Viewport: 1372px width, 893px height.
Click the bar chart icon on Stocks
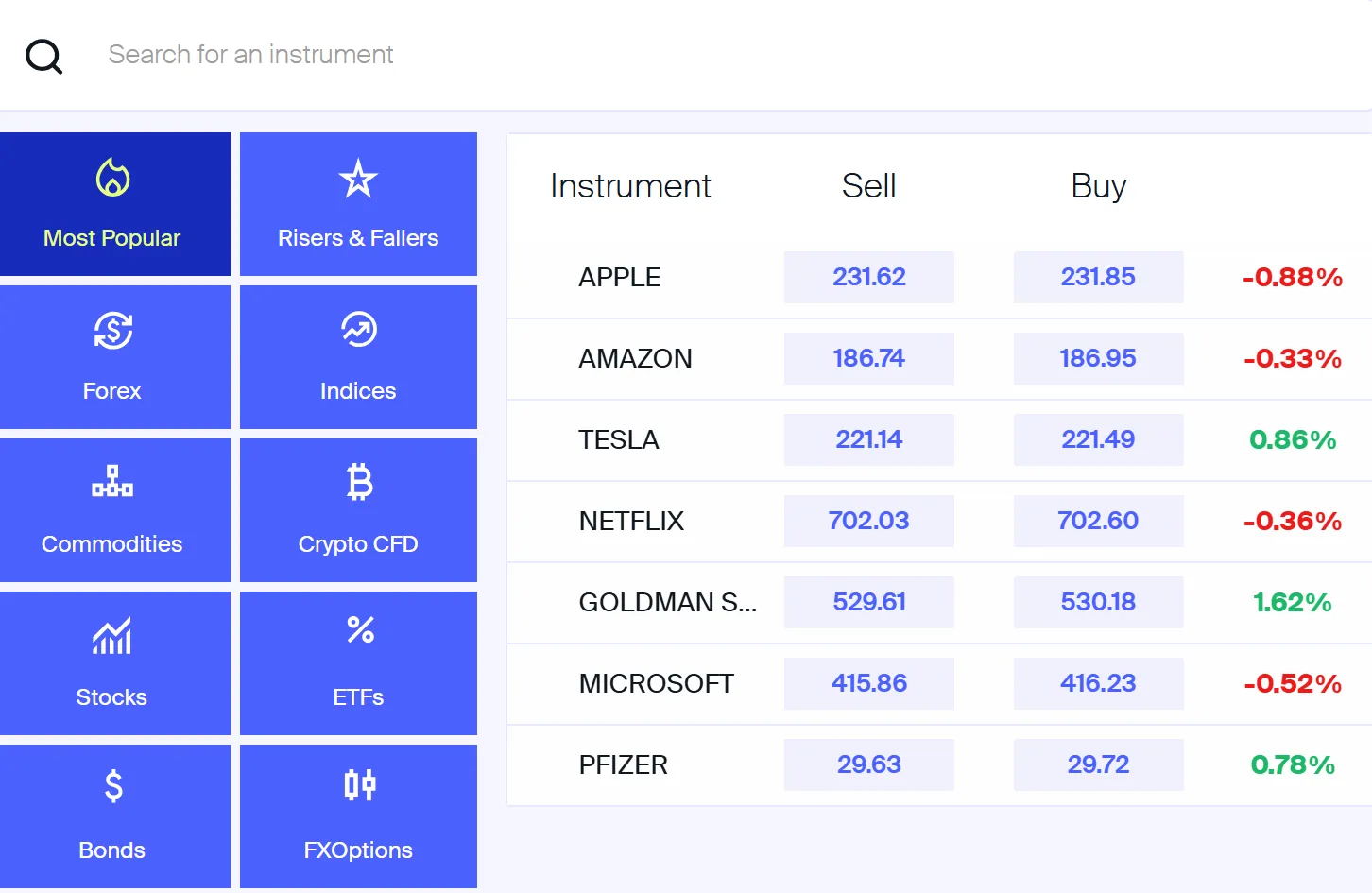(111, 635)
